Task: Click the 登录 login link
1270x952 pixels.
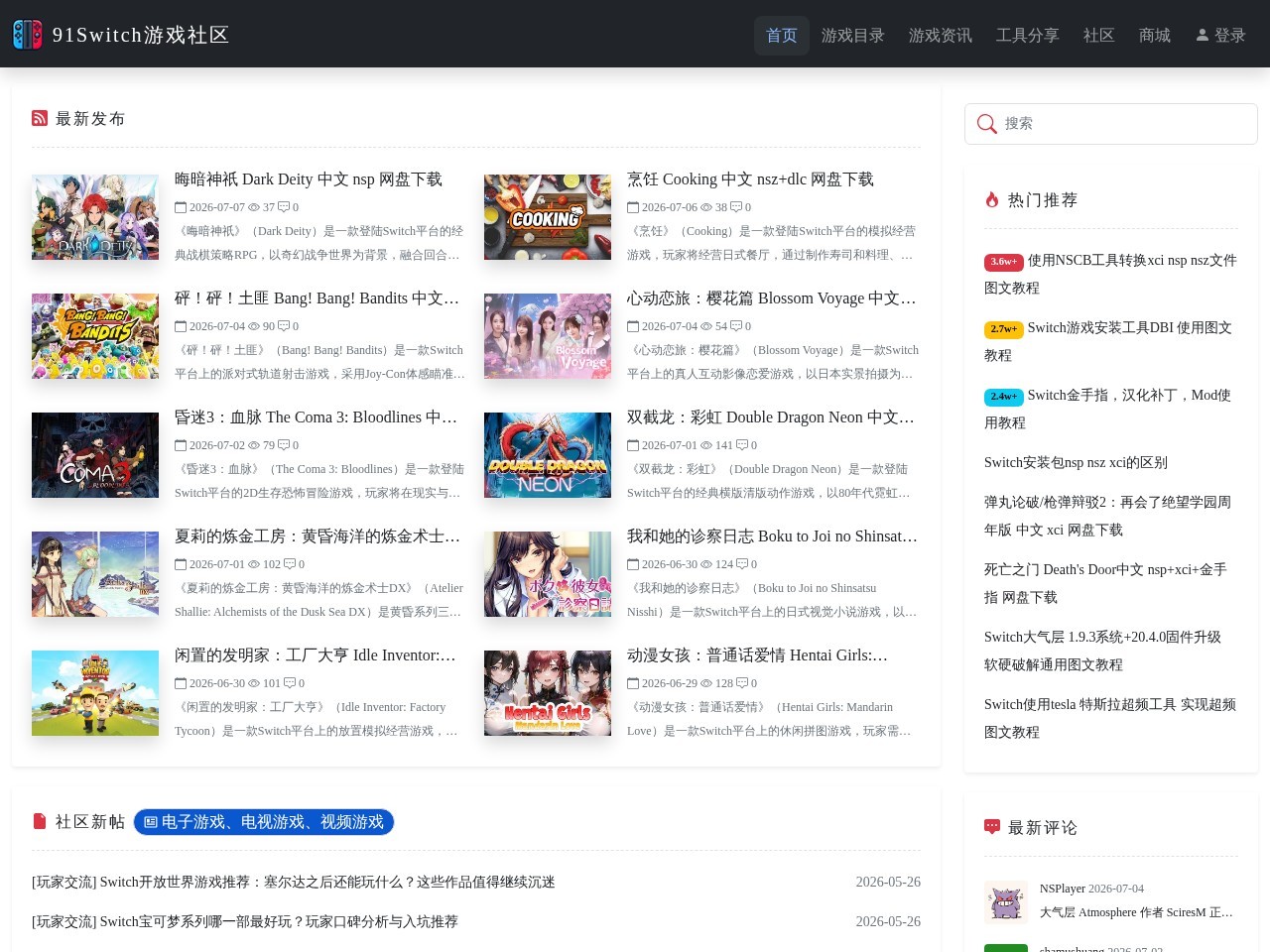Action: click(1220, 36)
